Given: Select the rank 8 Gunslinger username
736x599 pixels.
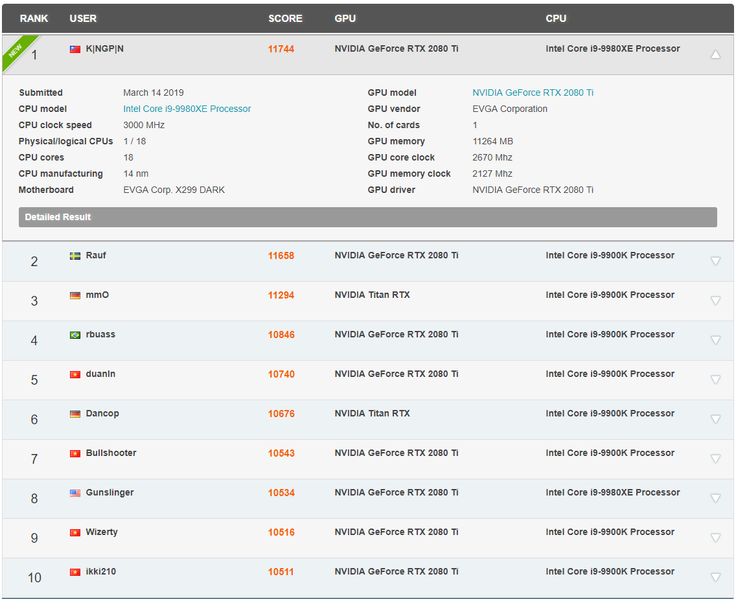Looking at the screenshot, I should pos(110,493).
